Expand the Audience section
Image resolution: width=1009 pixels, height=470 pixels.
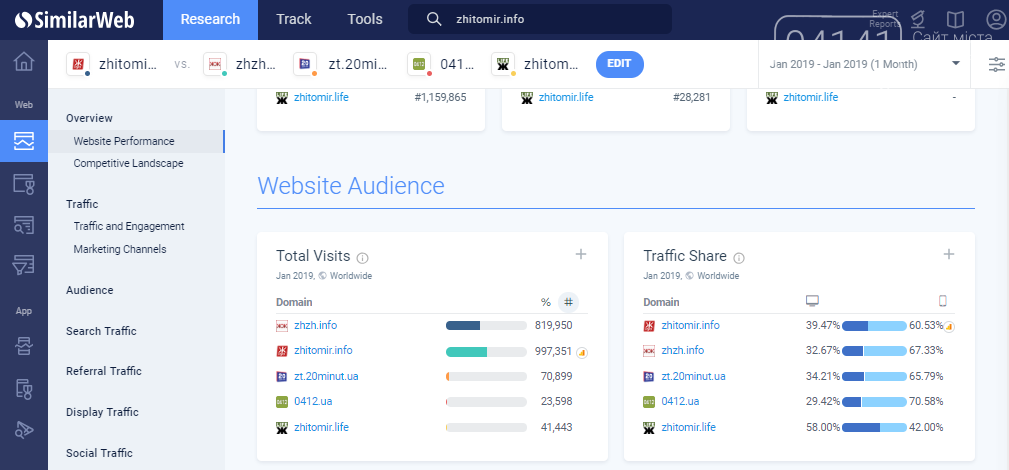(89, 290)
